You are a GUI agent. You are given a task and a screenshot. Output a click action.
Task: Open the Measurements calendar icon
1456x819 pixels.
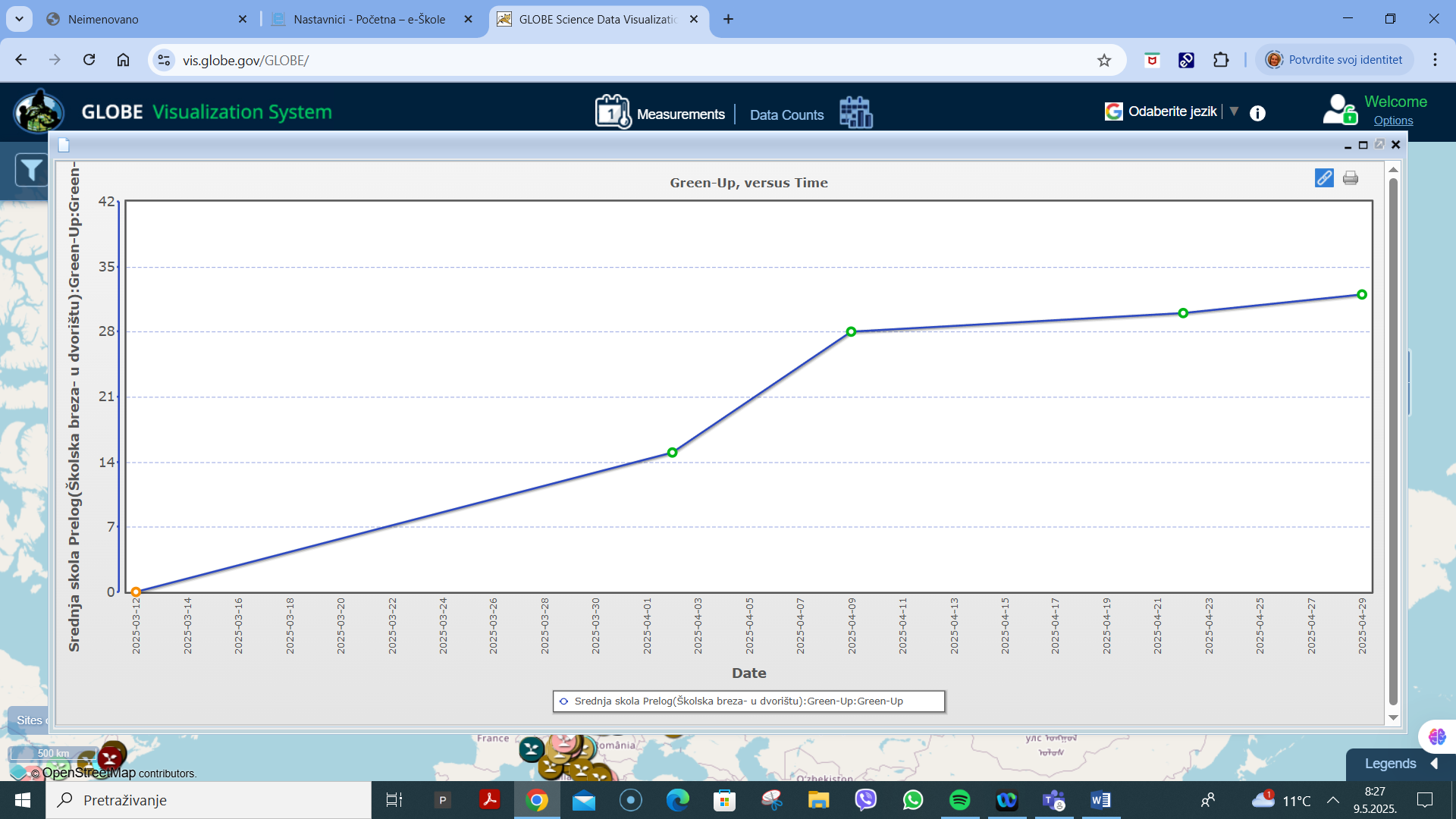pyautogui.click(x=612, y=112)
